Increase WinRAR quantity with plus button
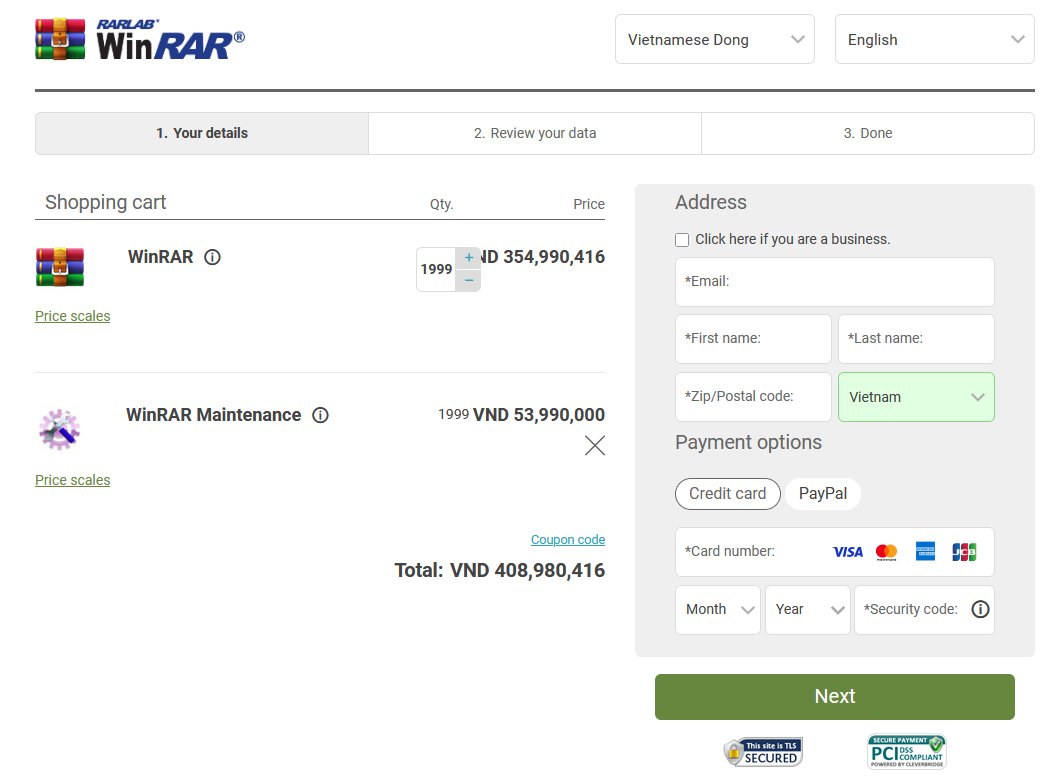The height and width of the screenshot is (783, 1042). pos(469,257)
